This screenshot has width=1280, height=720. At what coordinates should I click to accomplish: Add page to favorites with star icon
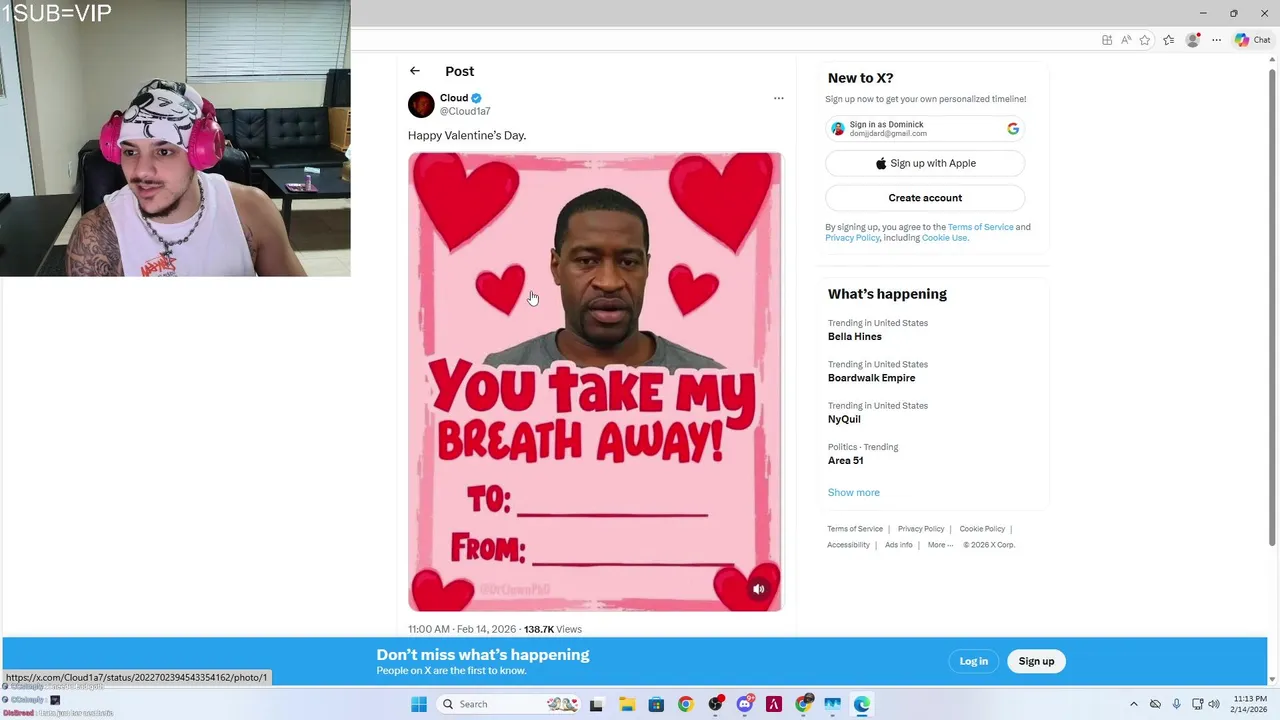point(1145,40)
